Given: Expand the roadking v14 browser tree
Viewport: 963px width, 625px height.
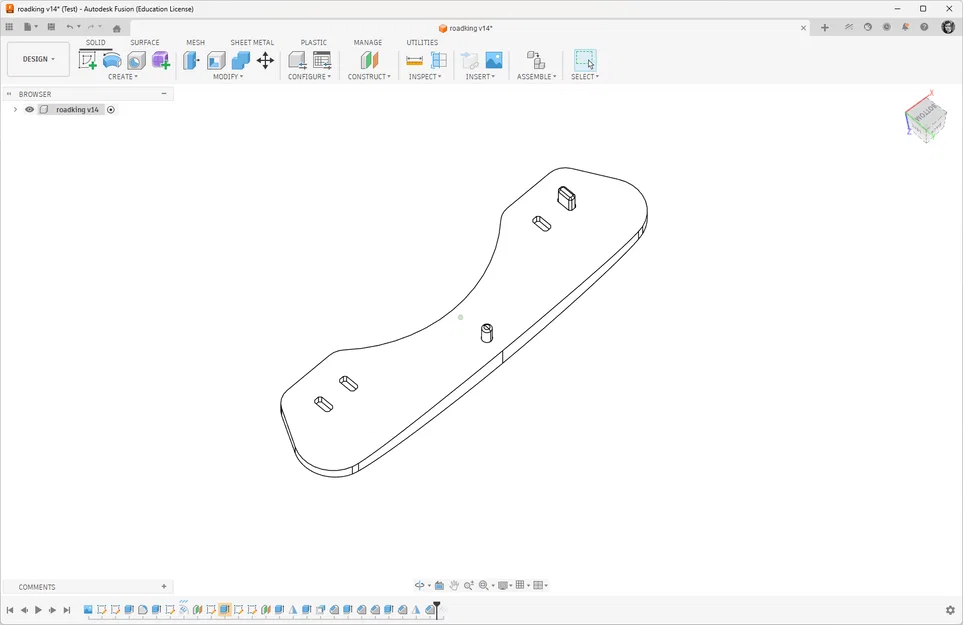Looking at the screenshot, I should pyautogui.click(x=13, y=109).
